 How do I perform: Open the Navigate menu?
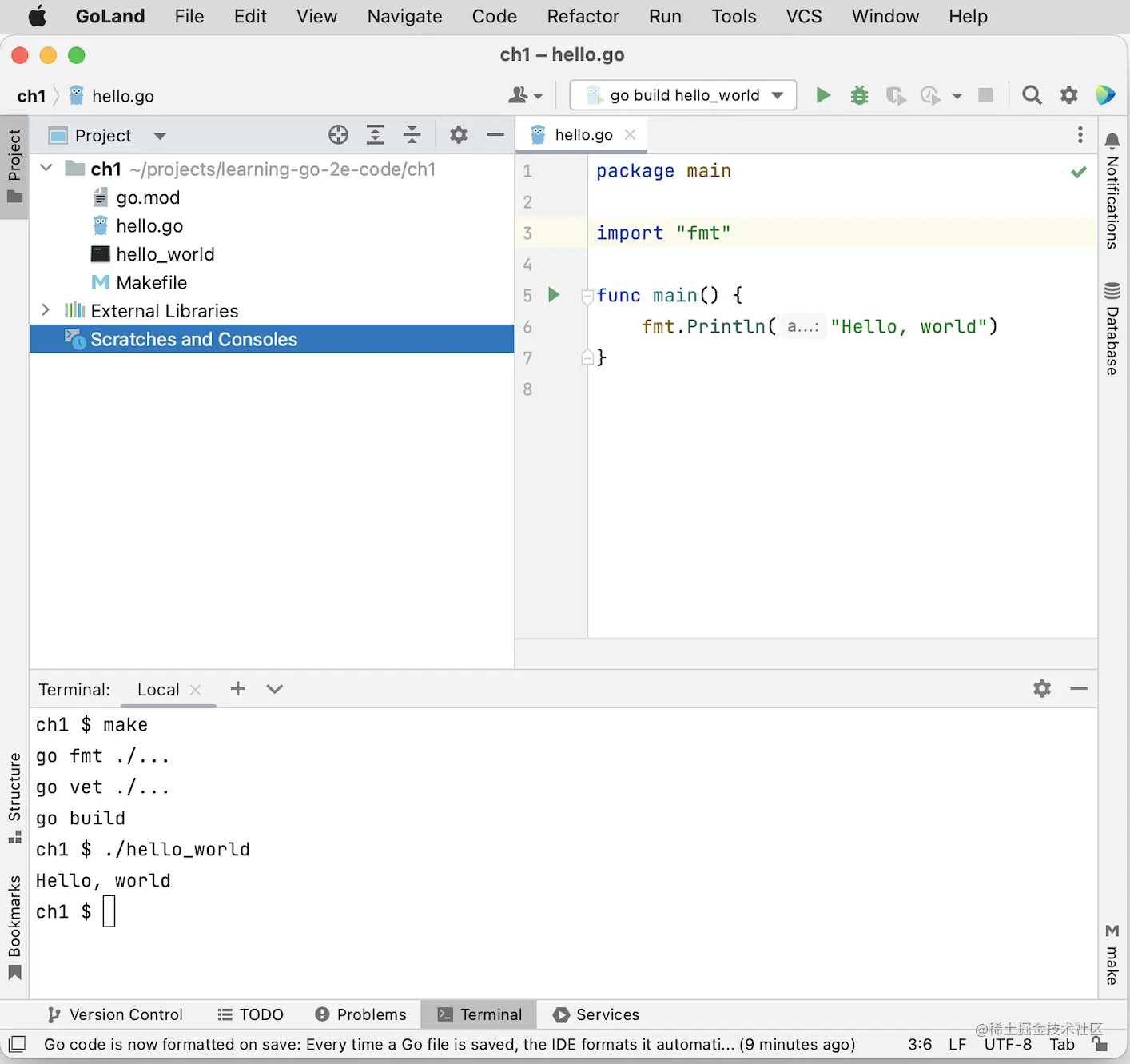[404, 16]
